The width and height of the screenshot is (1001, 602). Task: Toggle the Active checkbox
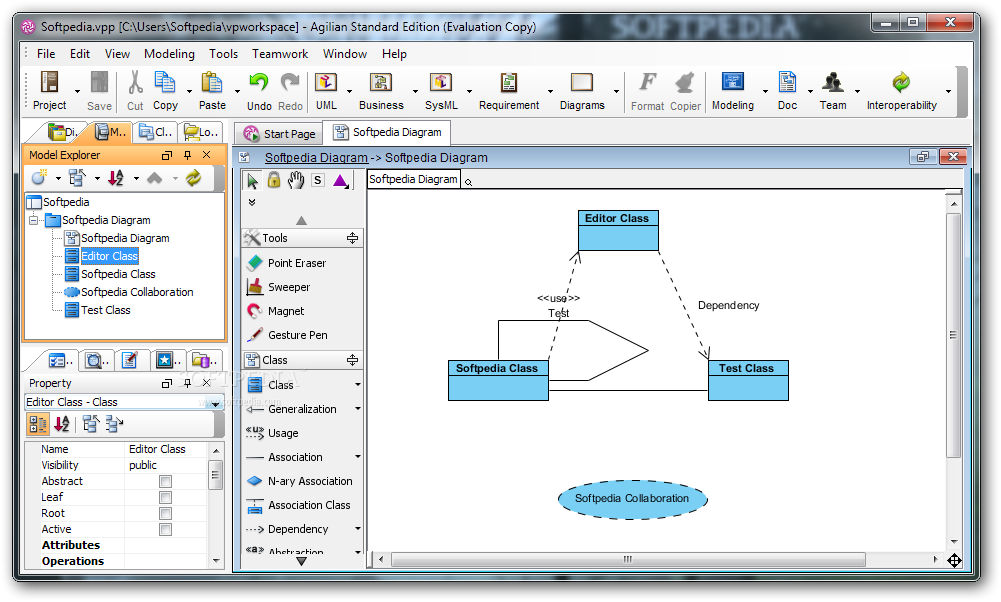coord(165,529)
